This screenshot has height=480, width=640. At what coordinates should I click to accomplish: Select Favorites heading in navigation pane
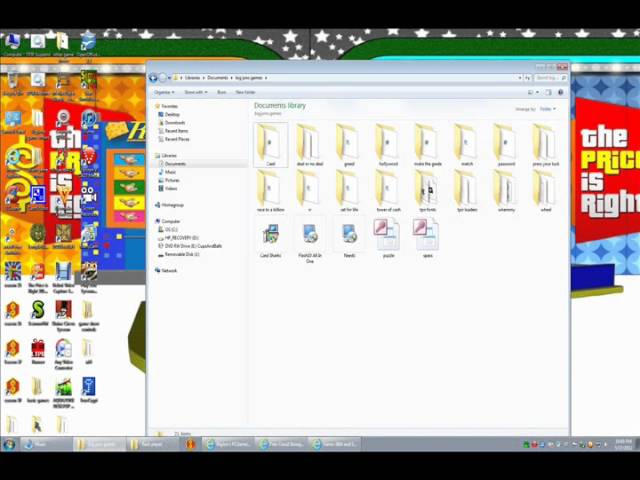[169, 106]
